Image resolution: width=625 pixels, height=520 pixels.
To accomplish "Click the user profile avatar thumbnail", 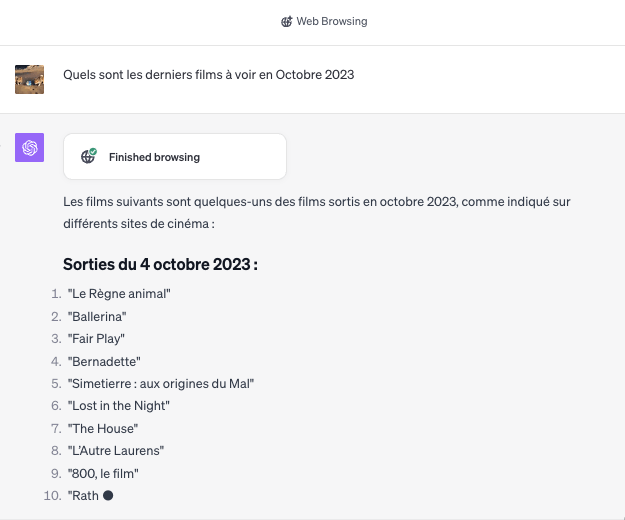I will pos(29,80).
